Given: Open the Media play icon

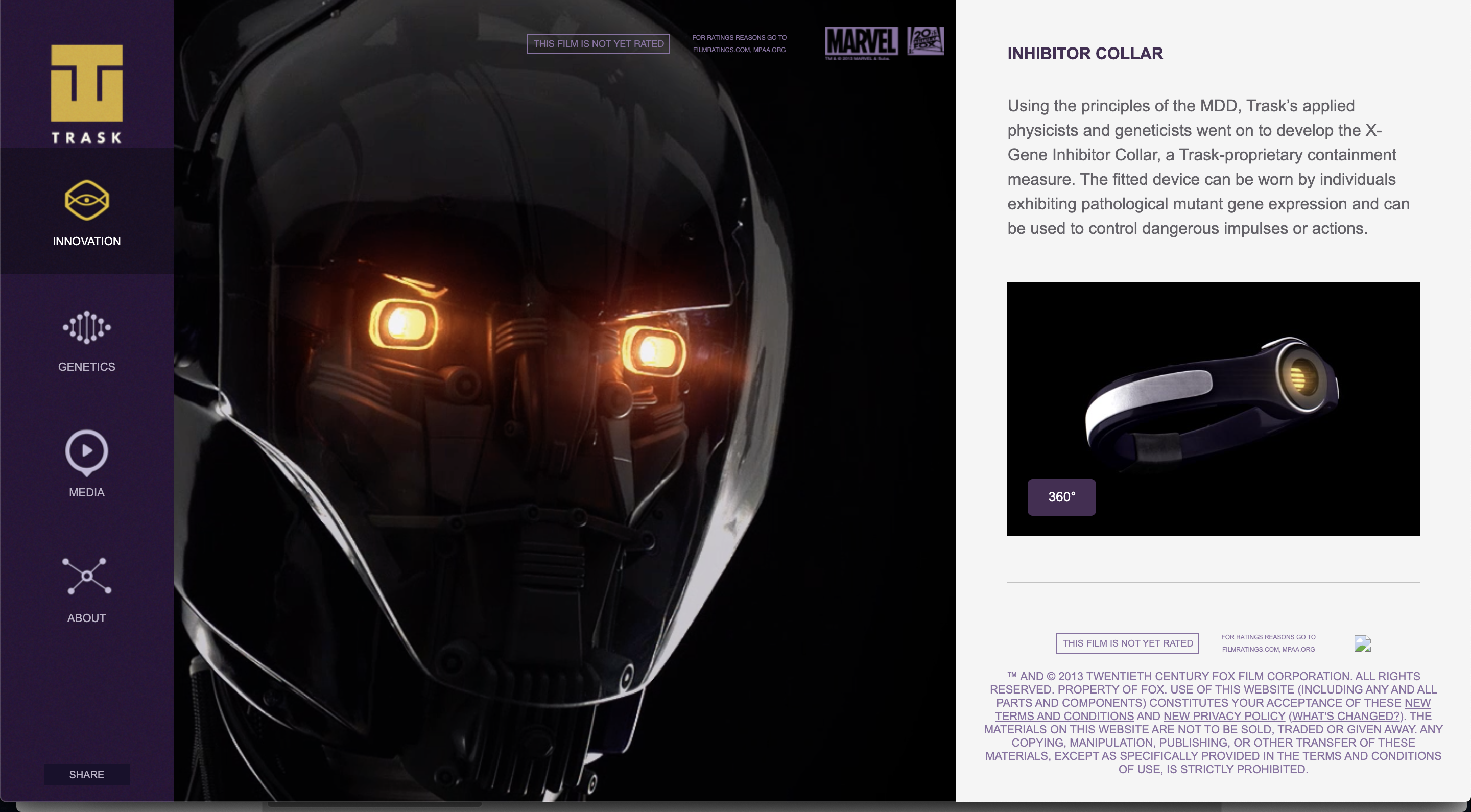Looking at the screenshot, I should click(87, 451).
